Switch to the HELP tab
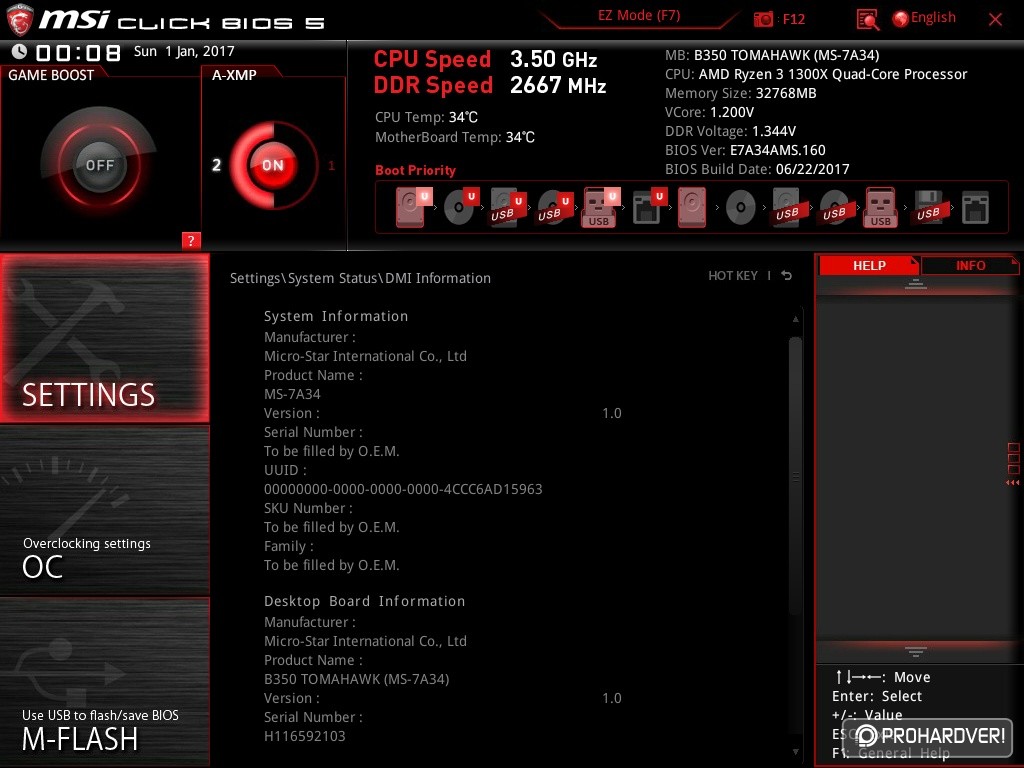 click(x=869, y=265)
